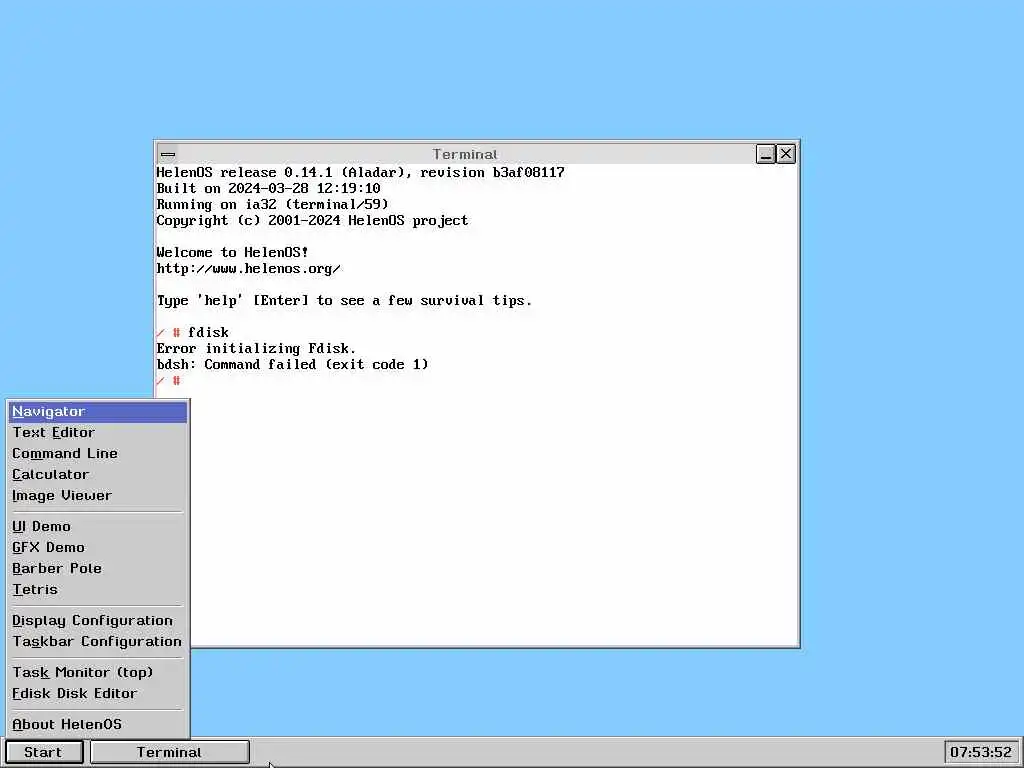Select the Terminal taskbar button

[170, 752]
